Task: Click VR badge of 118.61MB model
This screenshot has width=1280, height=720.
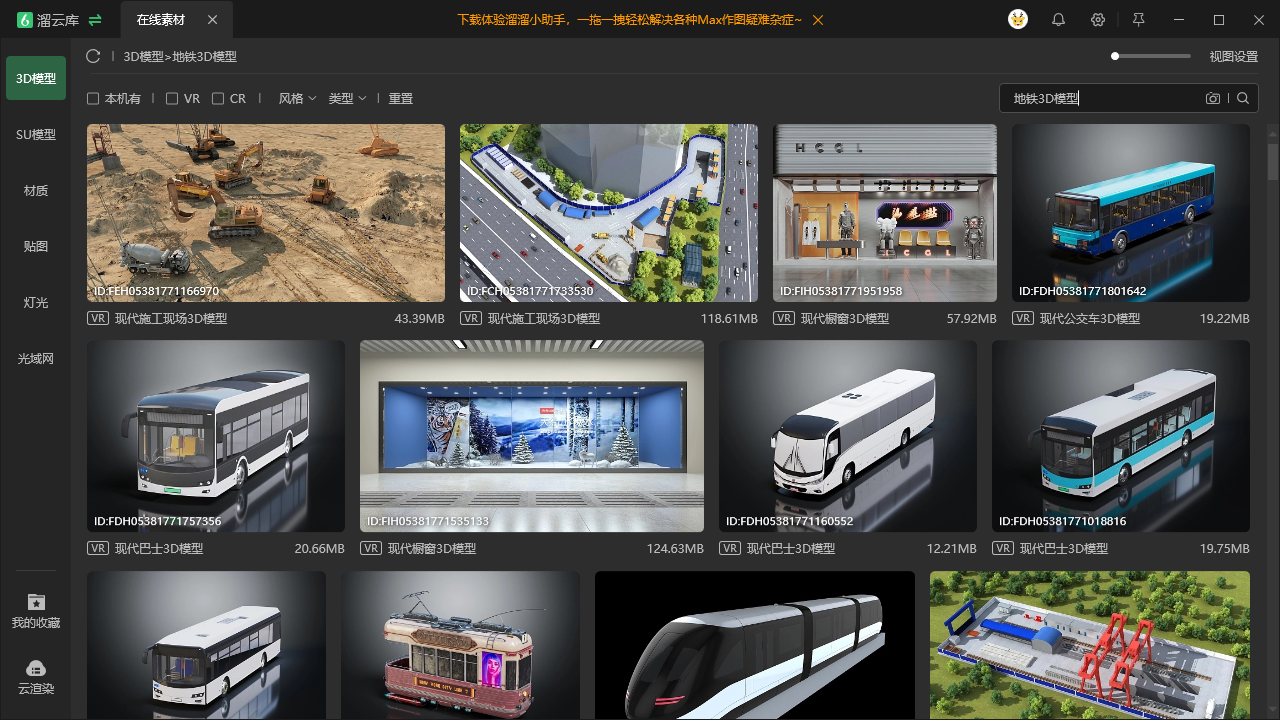Action: tap(471, 318)
